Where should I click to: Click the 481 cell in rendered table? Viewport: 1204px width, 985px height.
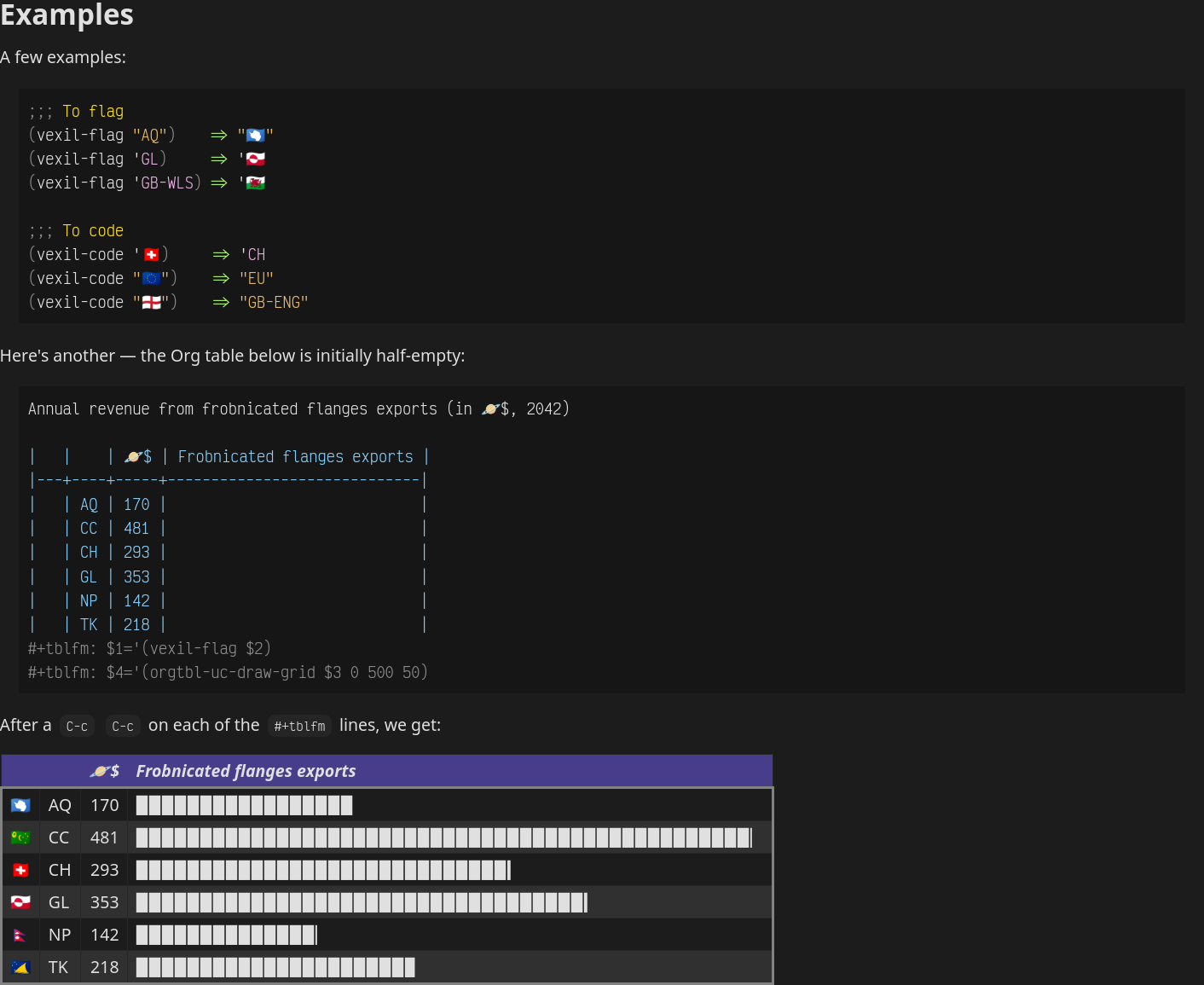click(x=104, y=837)
